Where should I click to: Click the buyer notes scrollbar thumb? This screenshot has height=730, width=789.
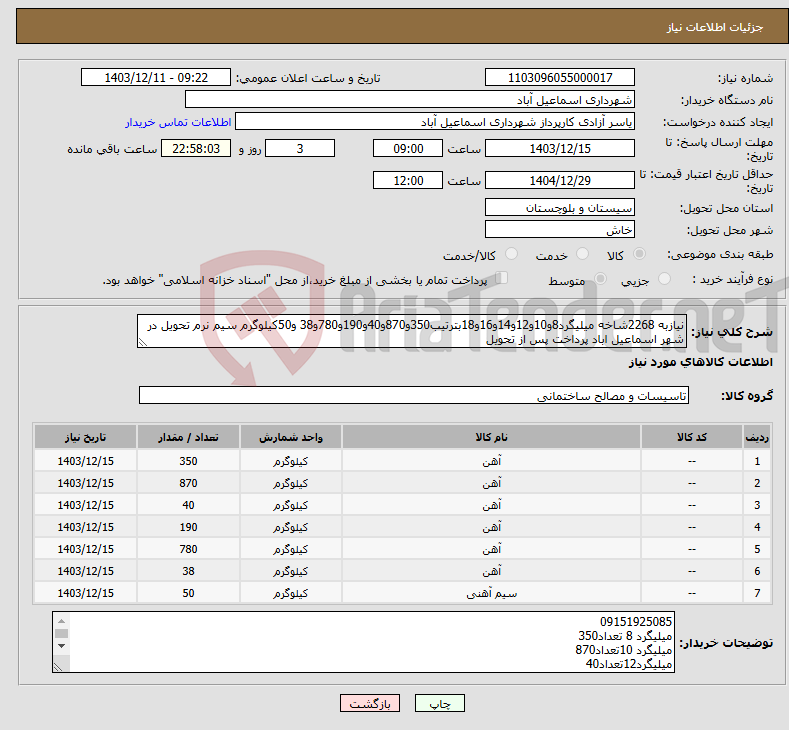pos(61,633)
